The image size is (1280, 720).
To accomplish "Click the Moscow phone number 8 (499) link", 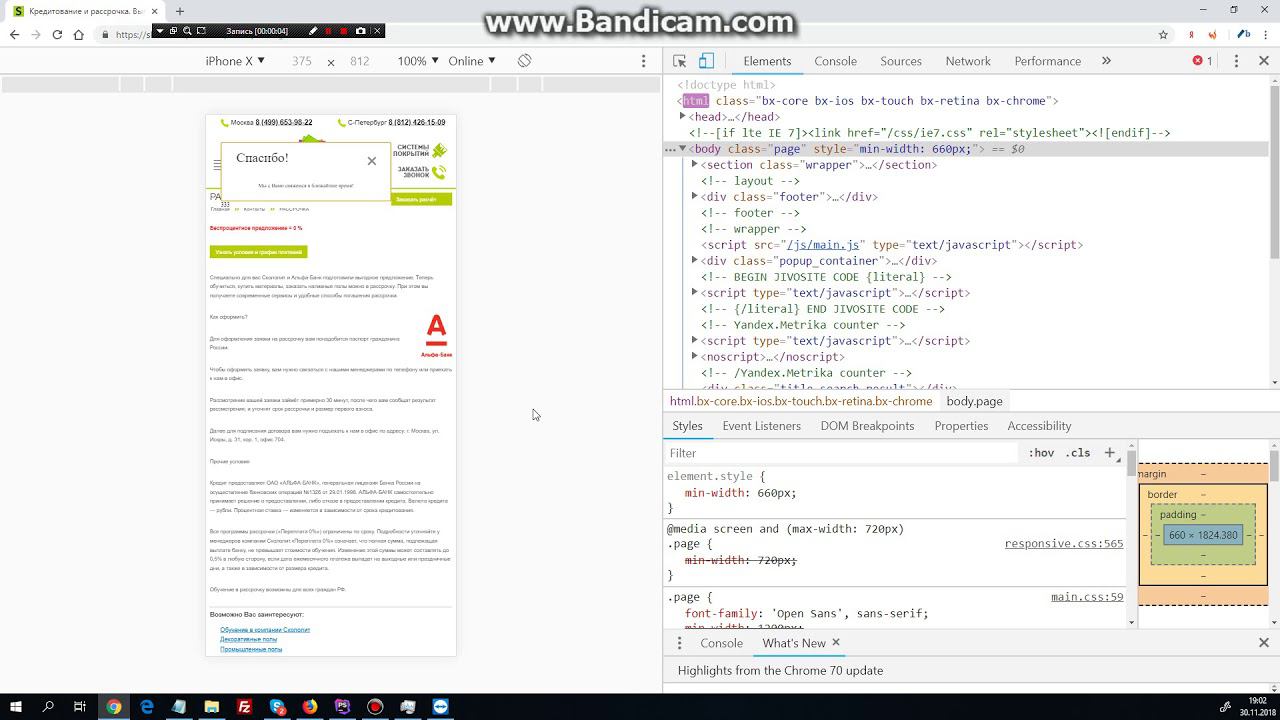I will 283,123.
